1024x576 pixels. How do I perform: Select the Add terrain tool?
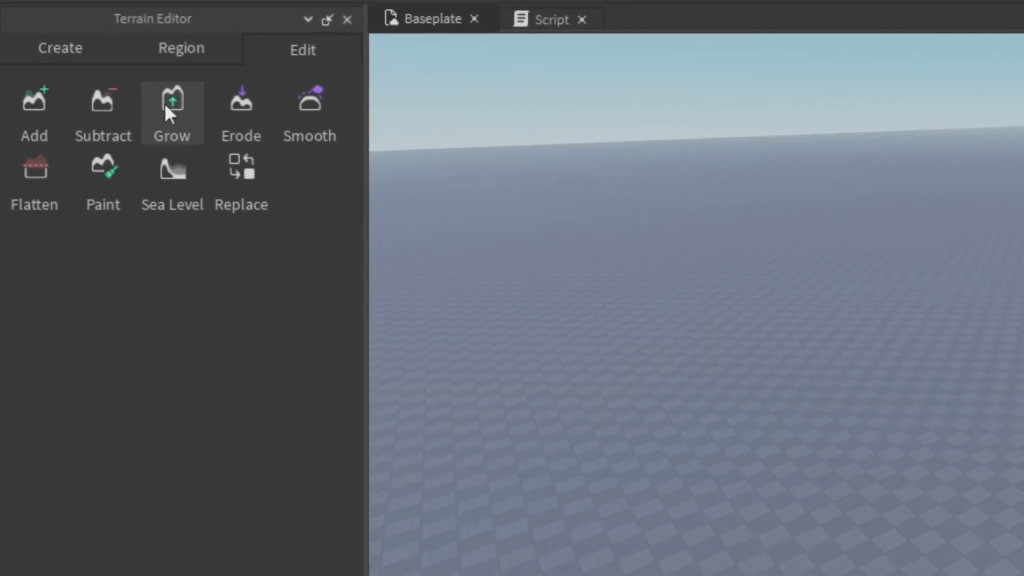click(34, 114)
